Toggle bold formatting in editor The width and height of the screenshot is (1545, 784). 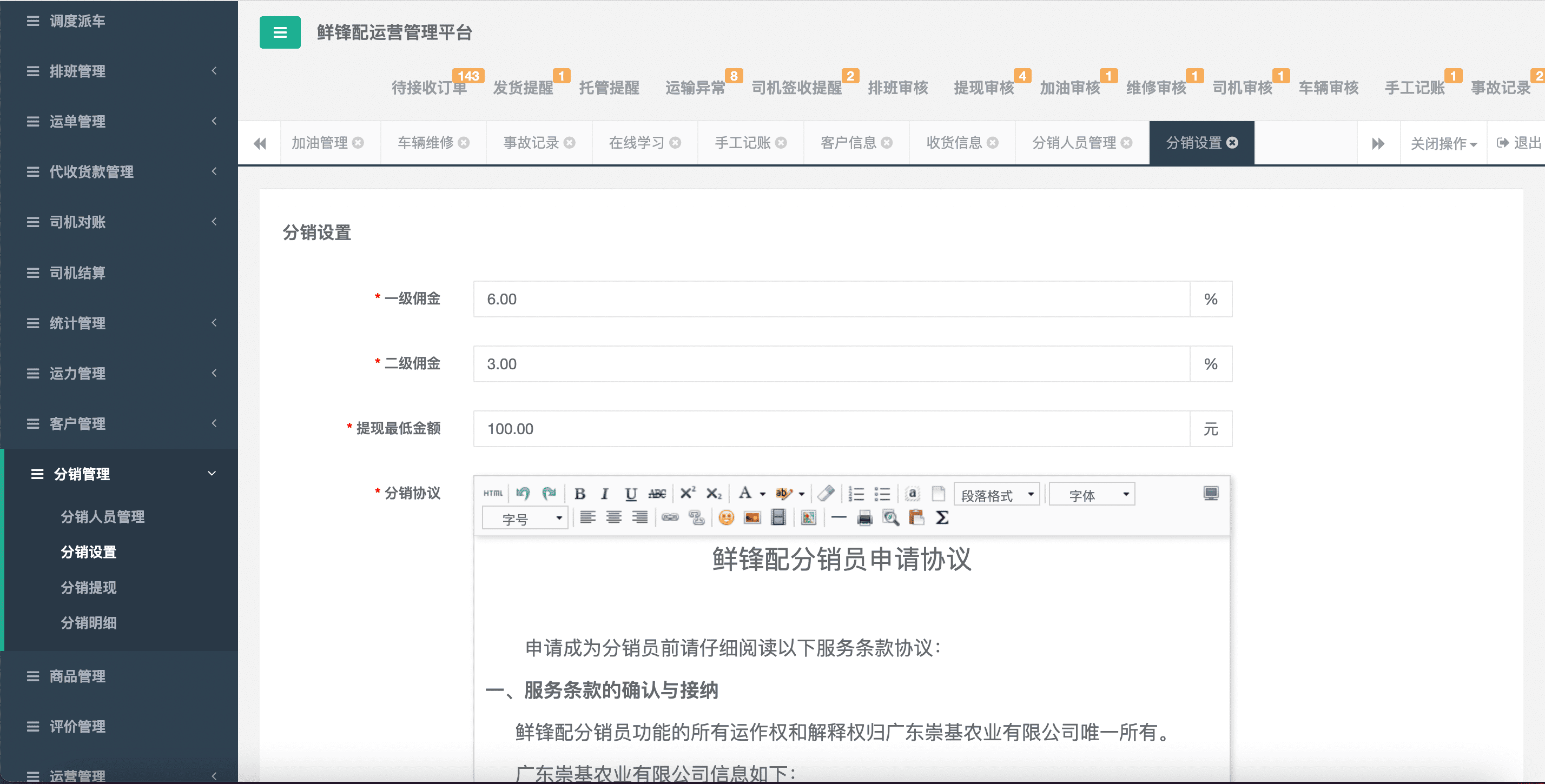coord(579,493)
